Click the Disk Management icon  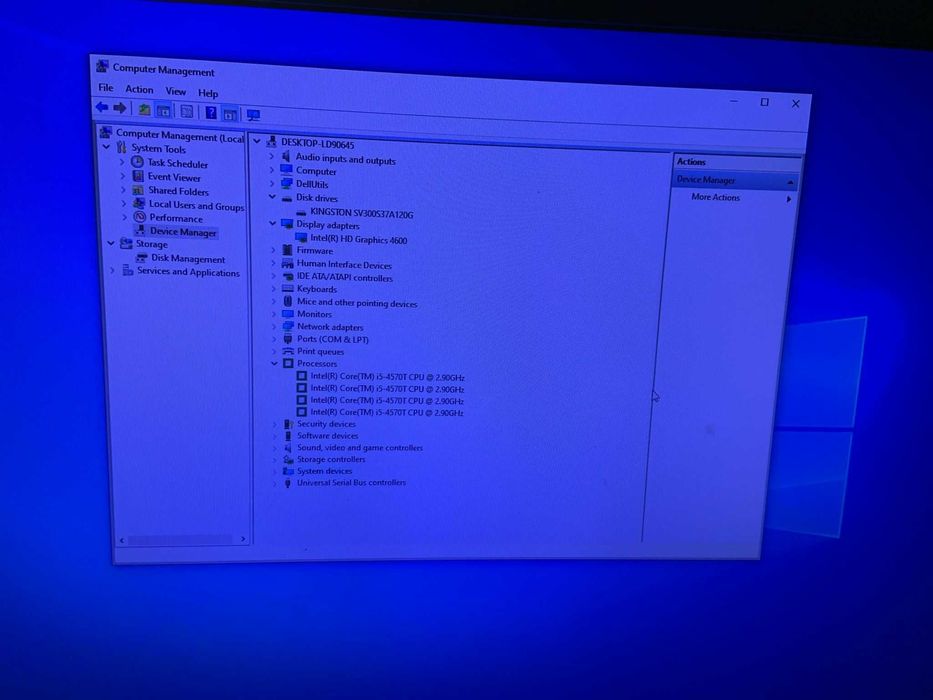142,258
